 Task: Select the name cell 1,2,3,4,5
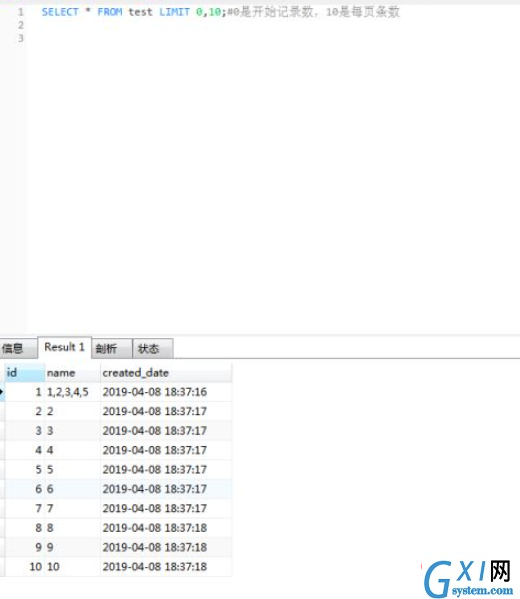coord(73,392)
